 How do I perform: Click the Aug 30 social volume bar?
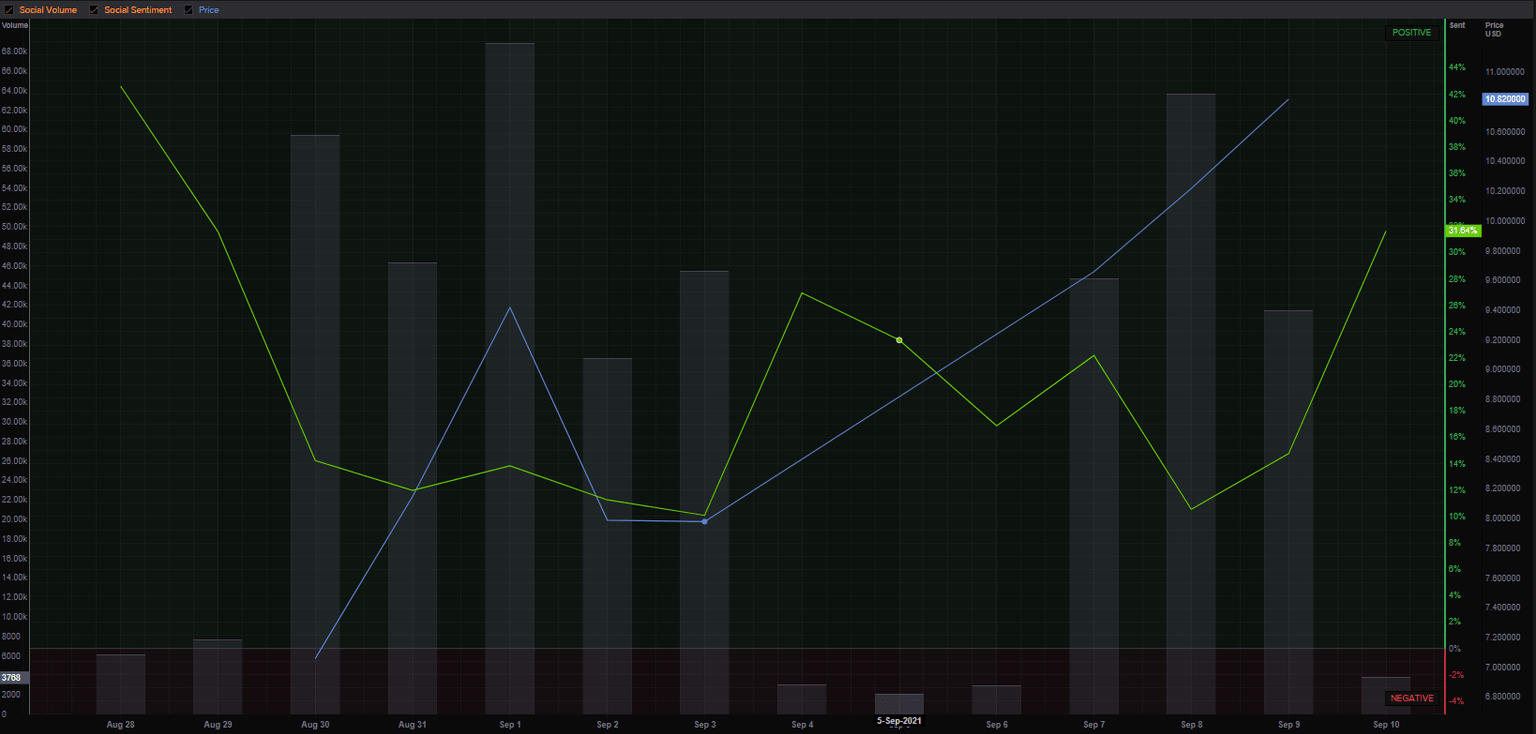[x=315, y=425]
